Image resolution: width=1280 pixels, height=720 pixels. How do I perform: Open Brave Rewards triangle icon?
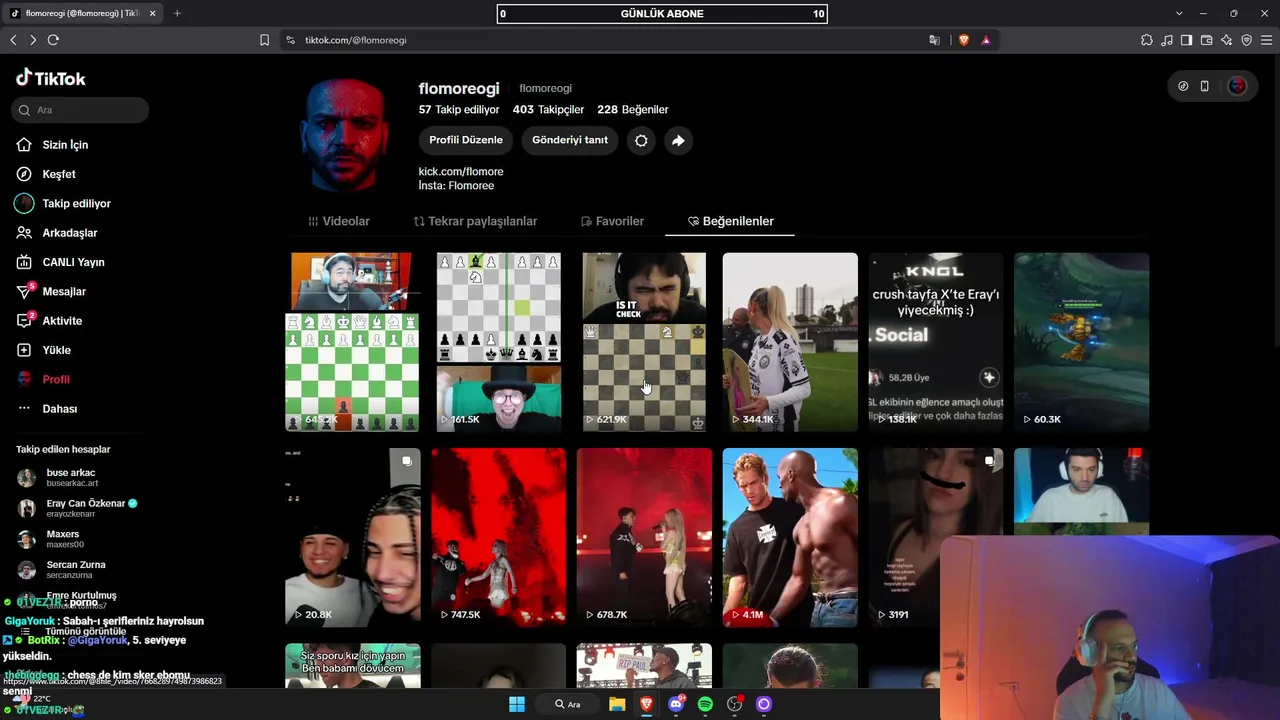coord(986,40)
